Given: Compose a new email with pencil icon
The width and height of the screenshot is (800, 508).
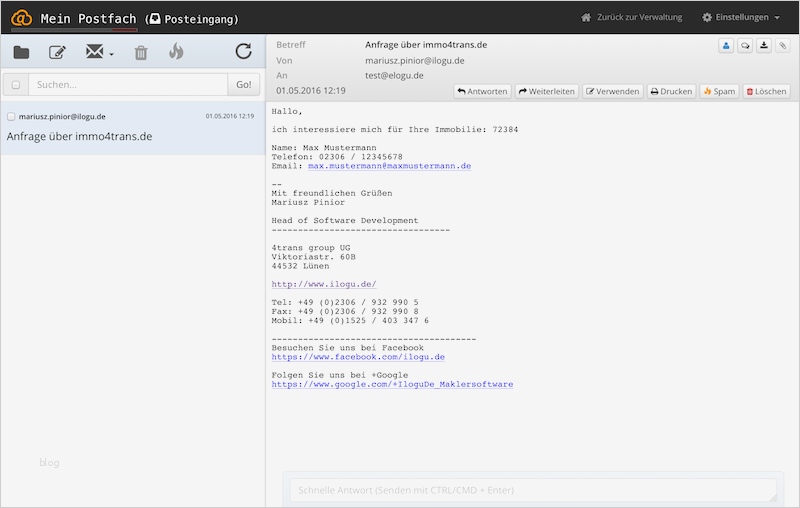Looking at the screenshot, I should (57, 52).
